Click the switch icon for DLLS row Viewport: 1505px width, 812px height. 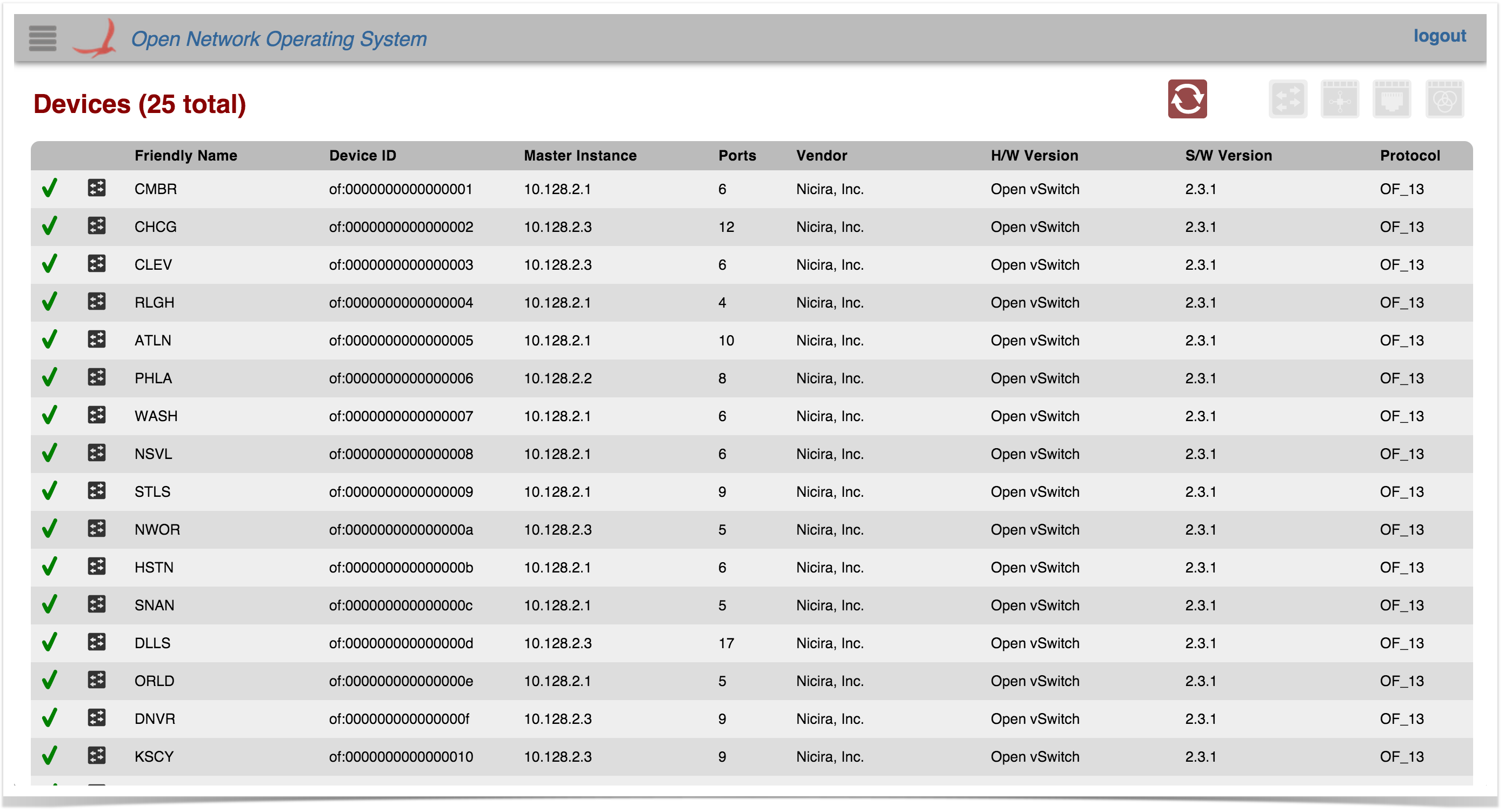coord(97,643)
